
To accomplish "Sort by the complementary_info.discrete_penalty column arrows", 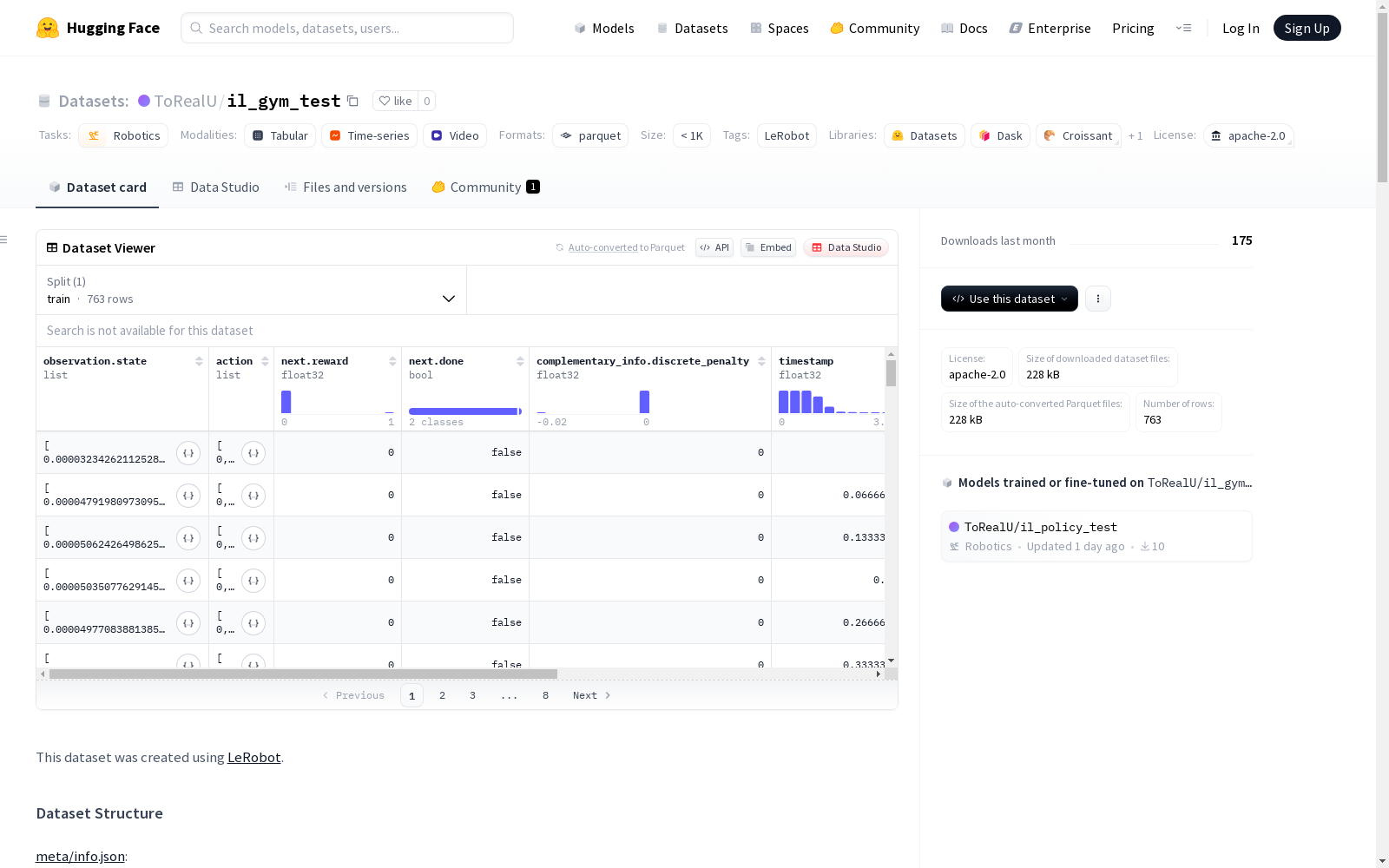I will (761, 361).
